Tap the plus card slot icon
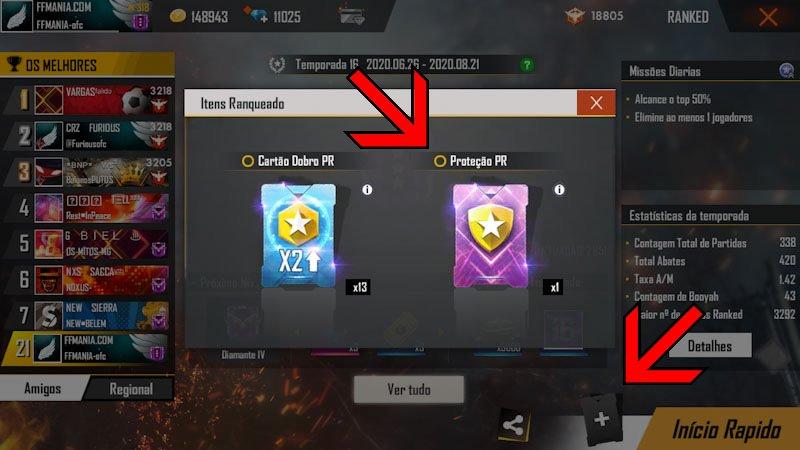 point(602,420)
